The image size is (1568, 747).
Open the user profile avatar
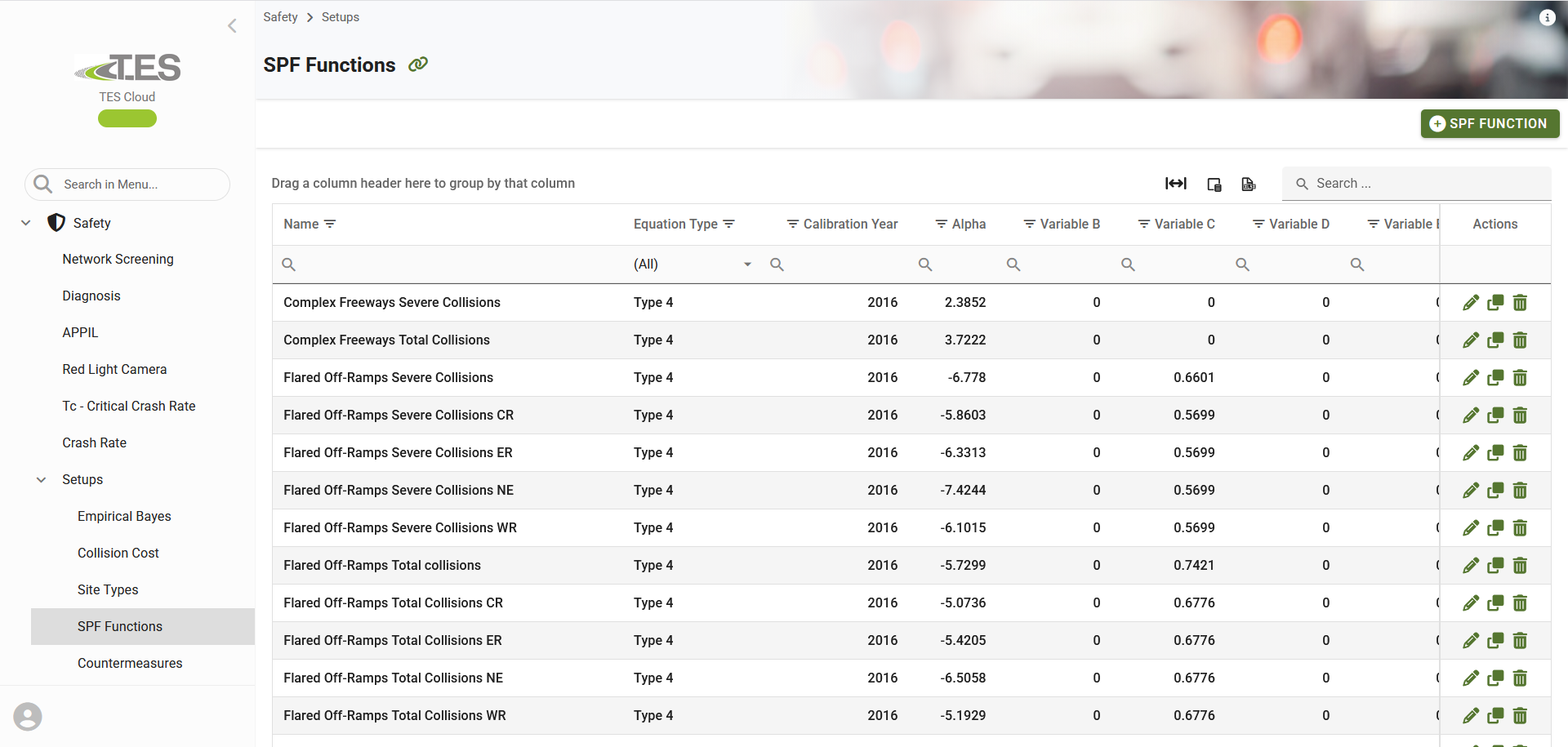[28, 717]
